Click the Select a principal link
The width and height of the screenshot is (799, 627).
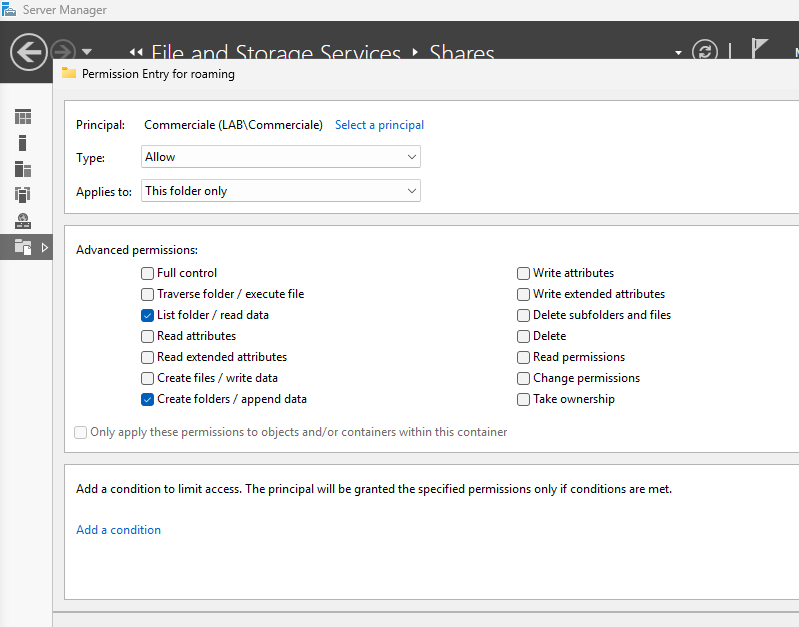[x=379, y=125]
